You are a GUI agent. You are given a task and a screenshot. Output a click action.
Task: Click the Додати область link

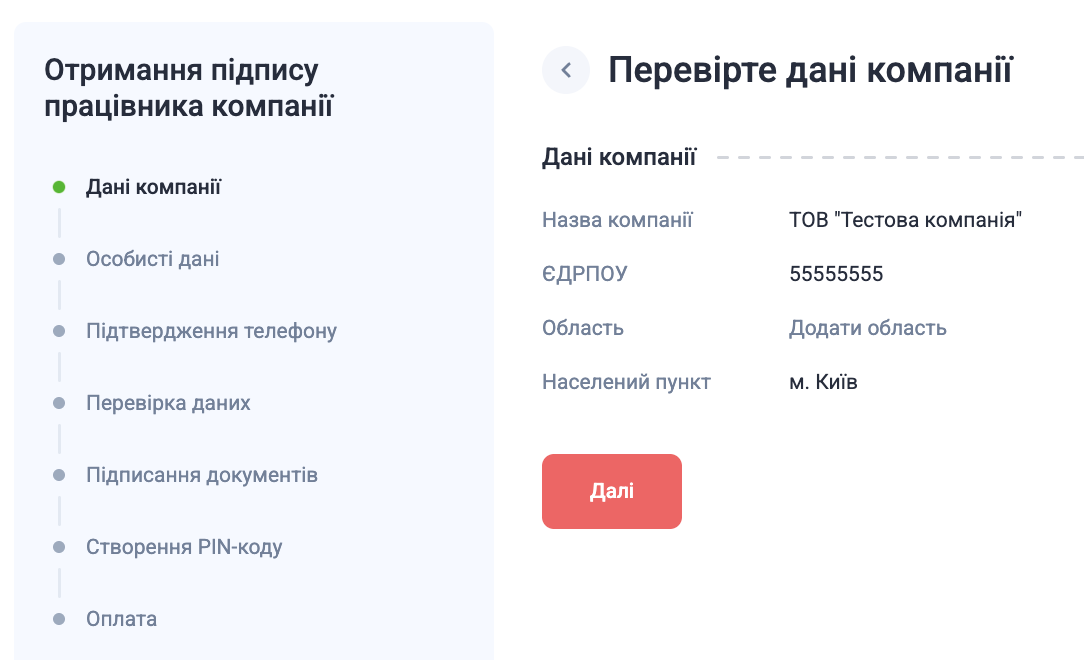point(867,328)
